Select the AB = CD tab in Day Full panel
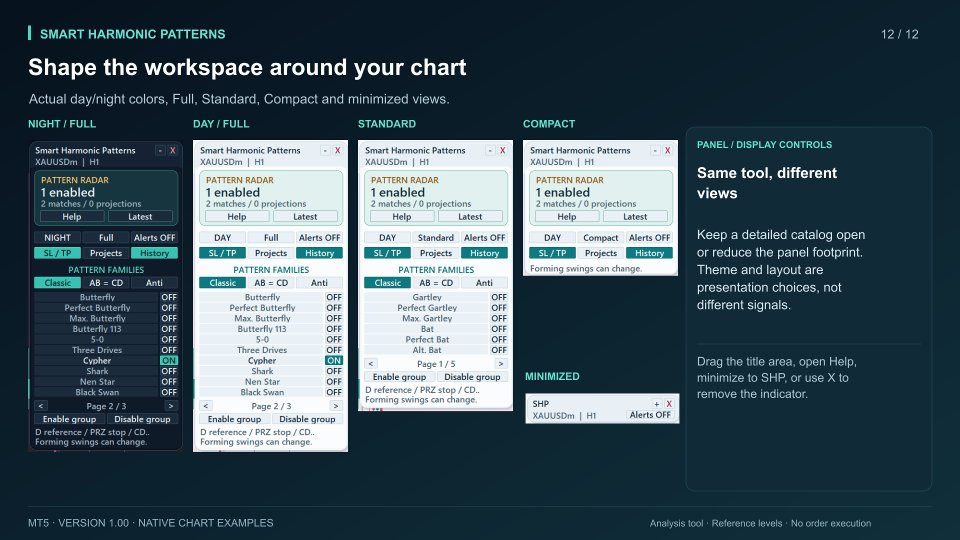Viewport: 960px width, 540px height. click(271, 283)
